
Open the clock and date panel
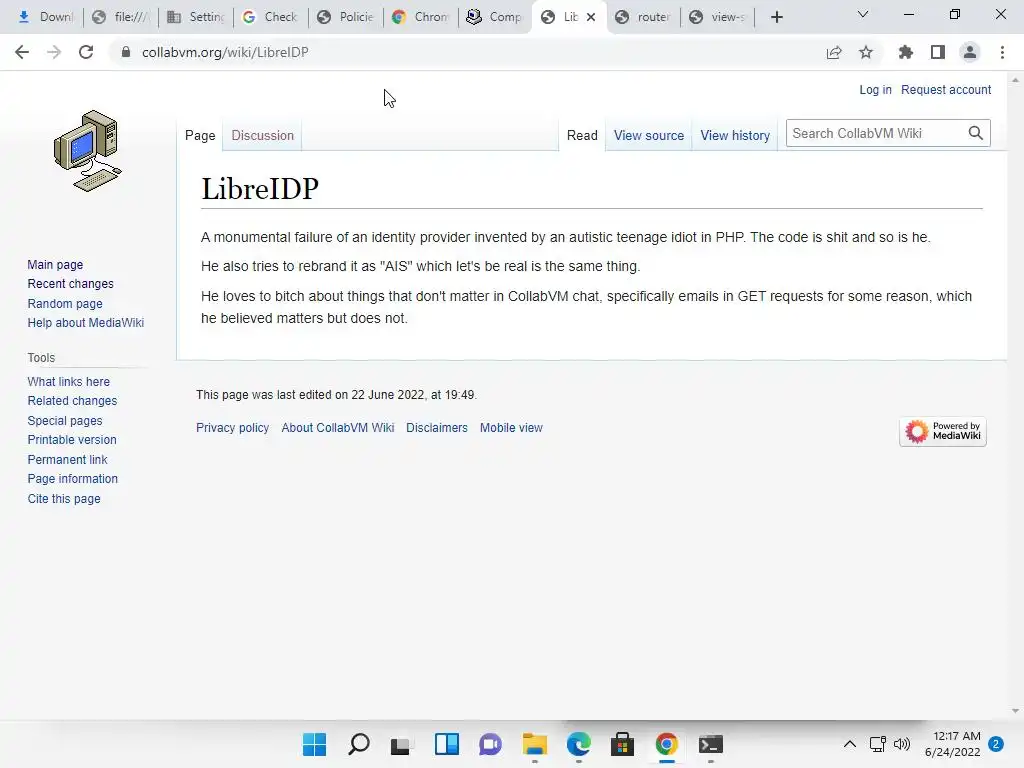click(x=953, y=744)
